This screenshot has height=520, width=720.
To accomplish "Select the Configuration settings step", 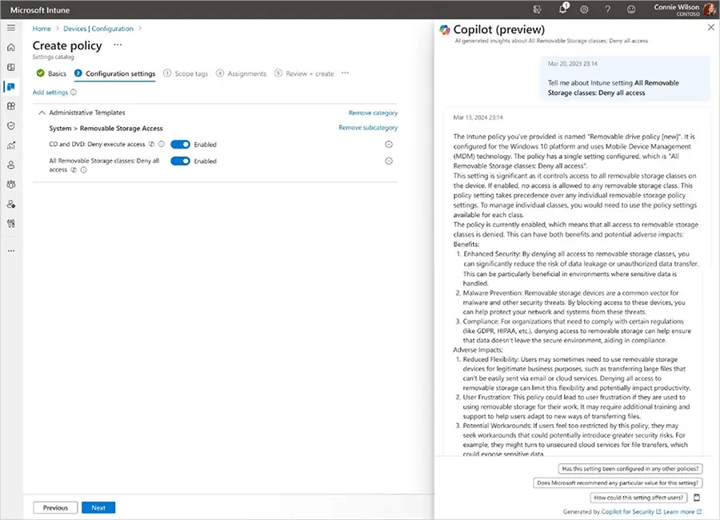I will [x=115, y=73].
